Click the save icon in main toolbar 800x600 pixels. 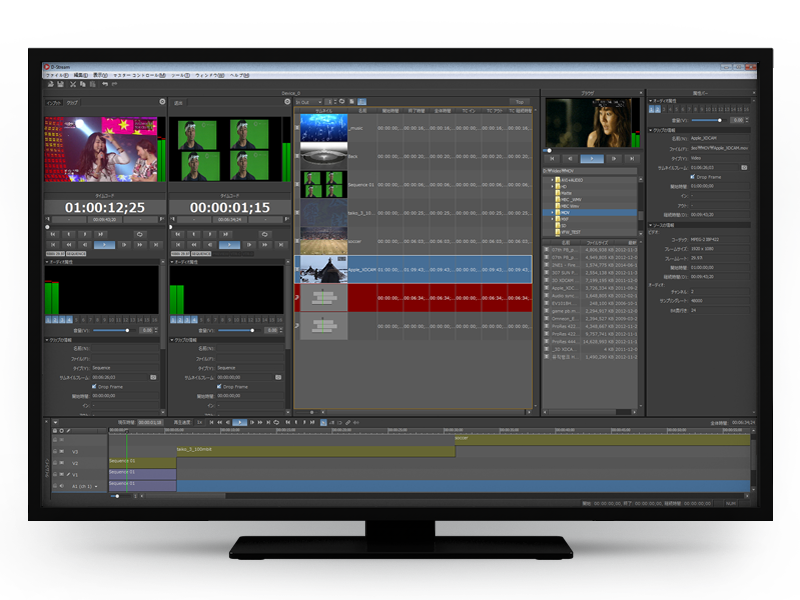pos(60,84)
